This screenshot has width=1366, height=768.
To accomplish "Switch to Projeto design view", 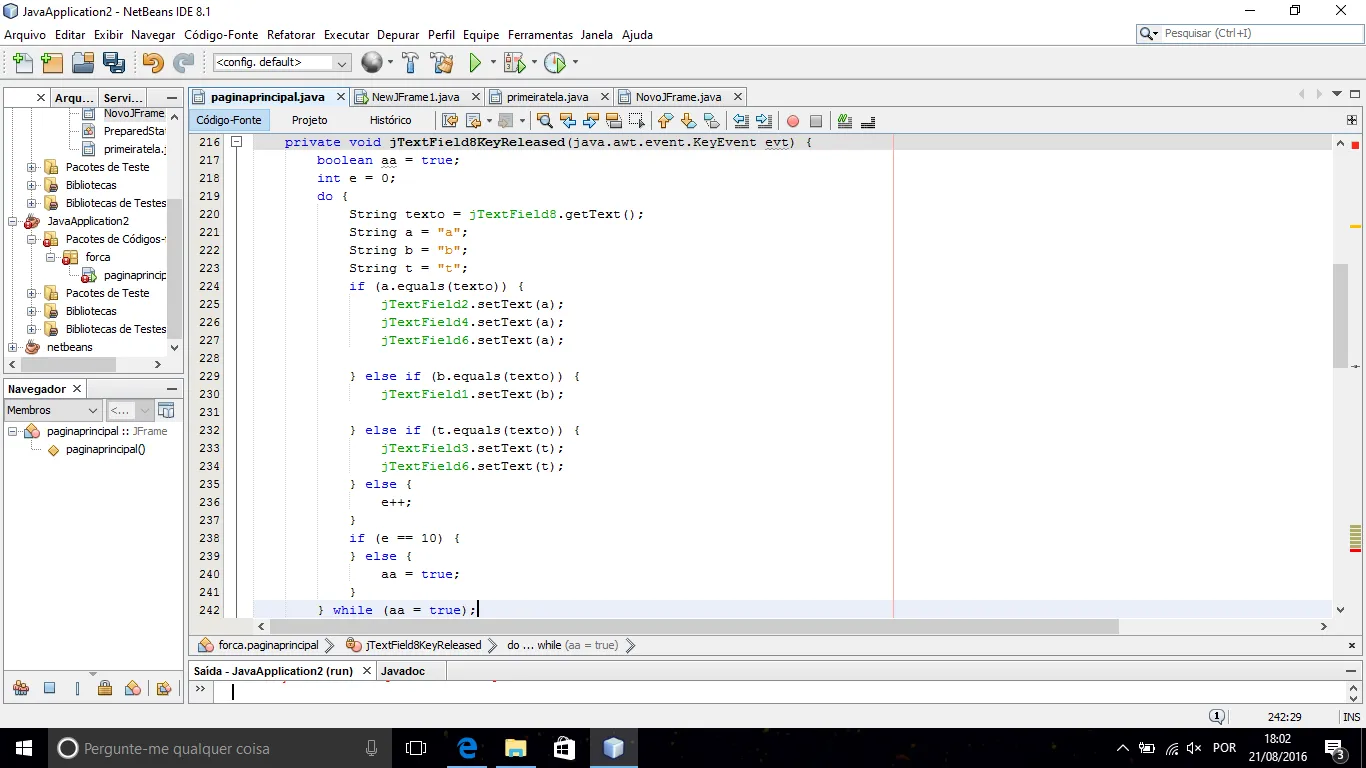I will (309, 120).
